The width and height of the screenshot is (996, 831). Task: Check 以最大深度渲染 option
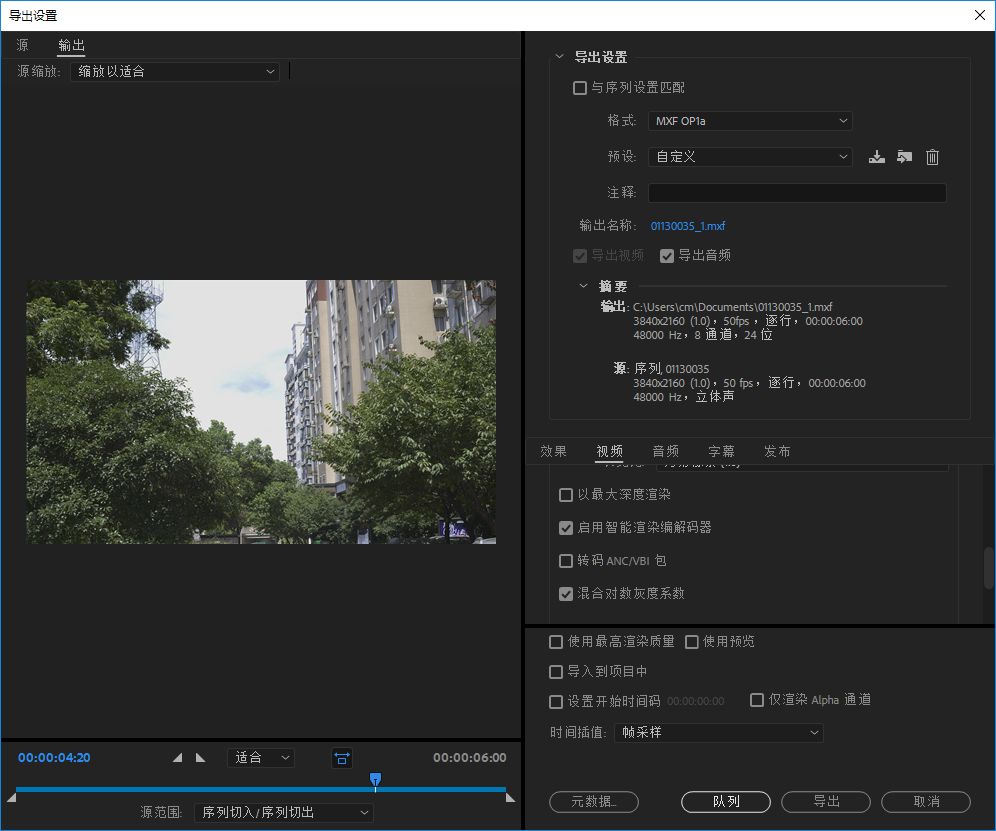(x=567, y=495)
